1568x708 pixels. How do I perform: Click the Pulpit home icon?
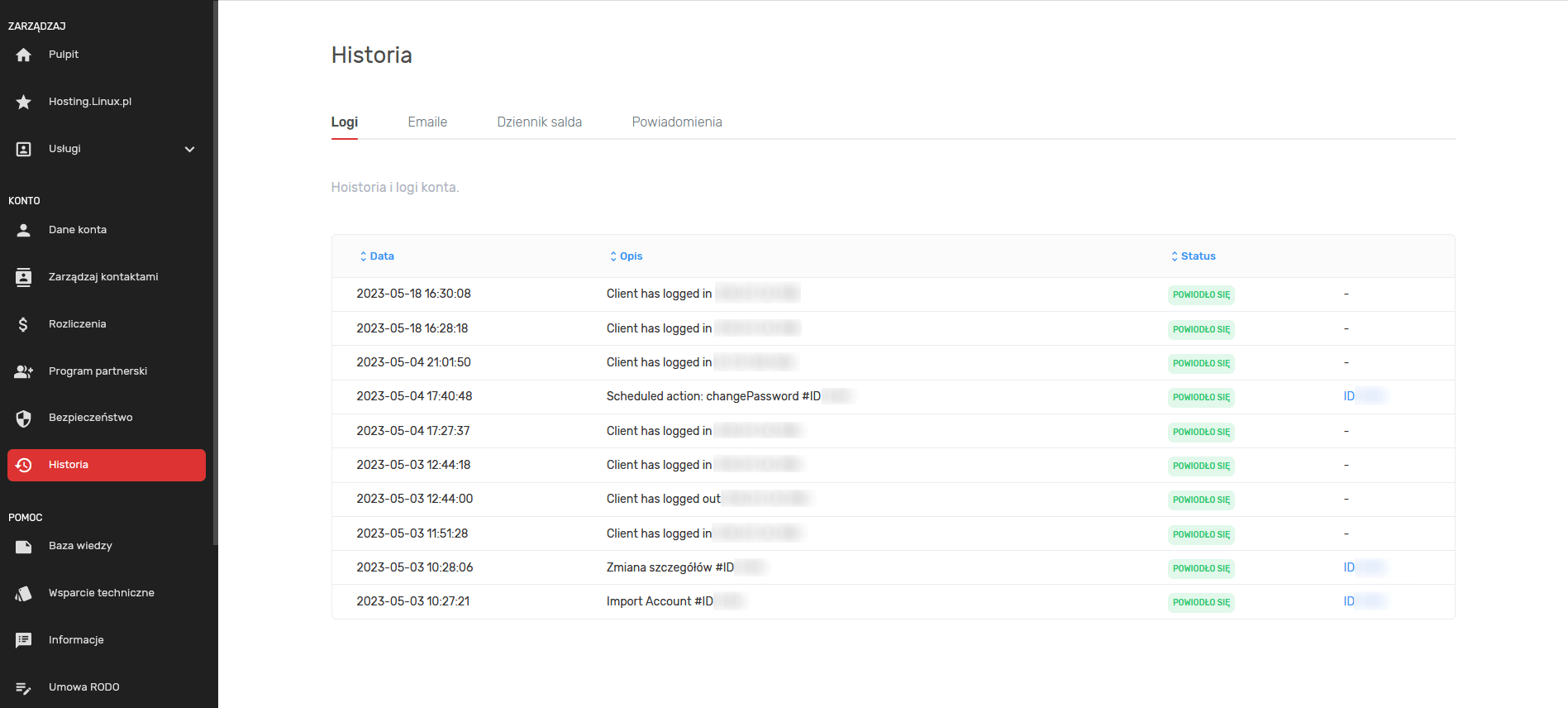click(23, 55)
